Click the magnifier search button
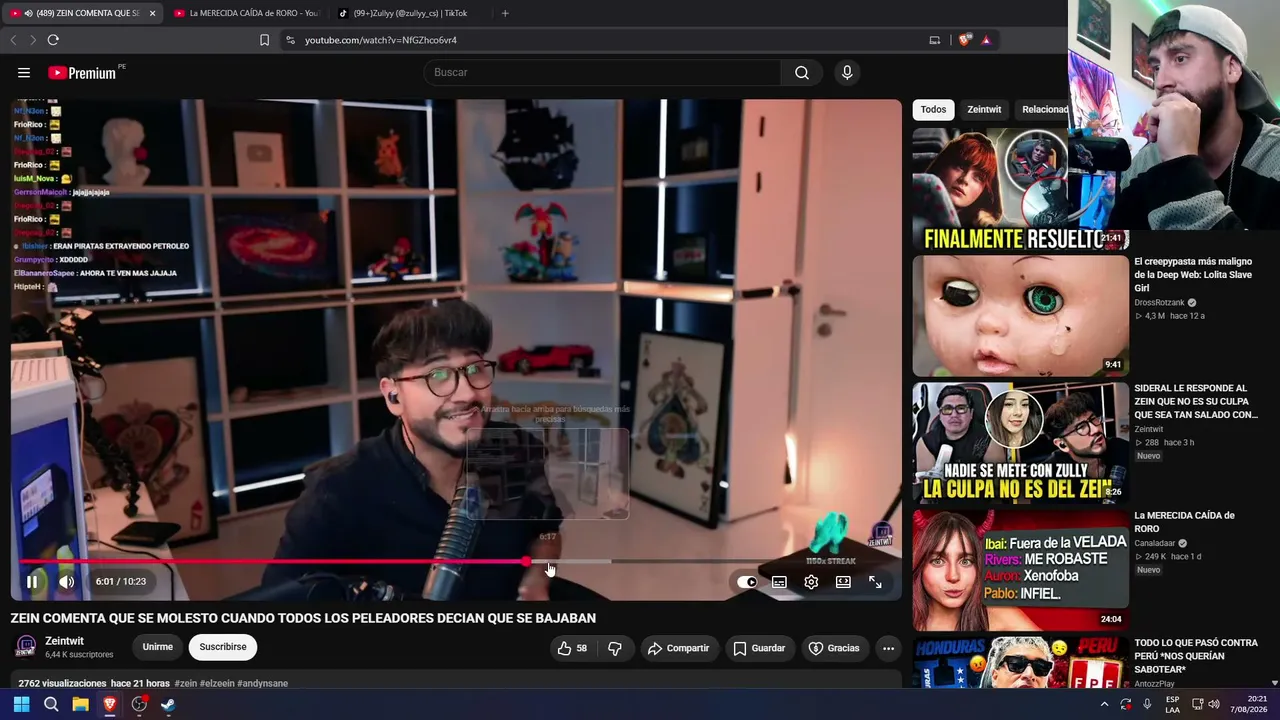This screenshot has height=720, width=1280. [802, 72]
